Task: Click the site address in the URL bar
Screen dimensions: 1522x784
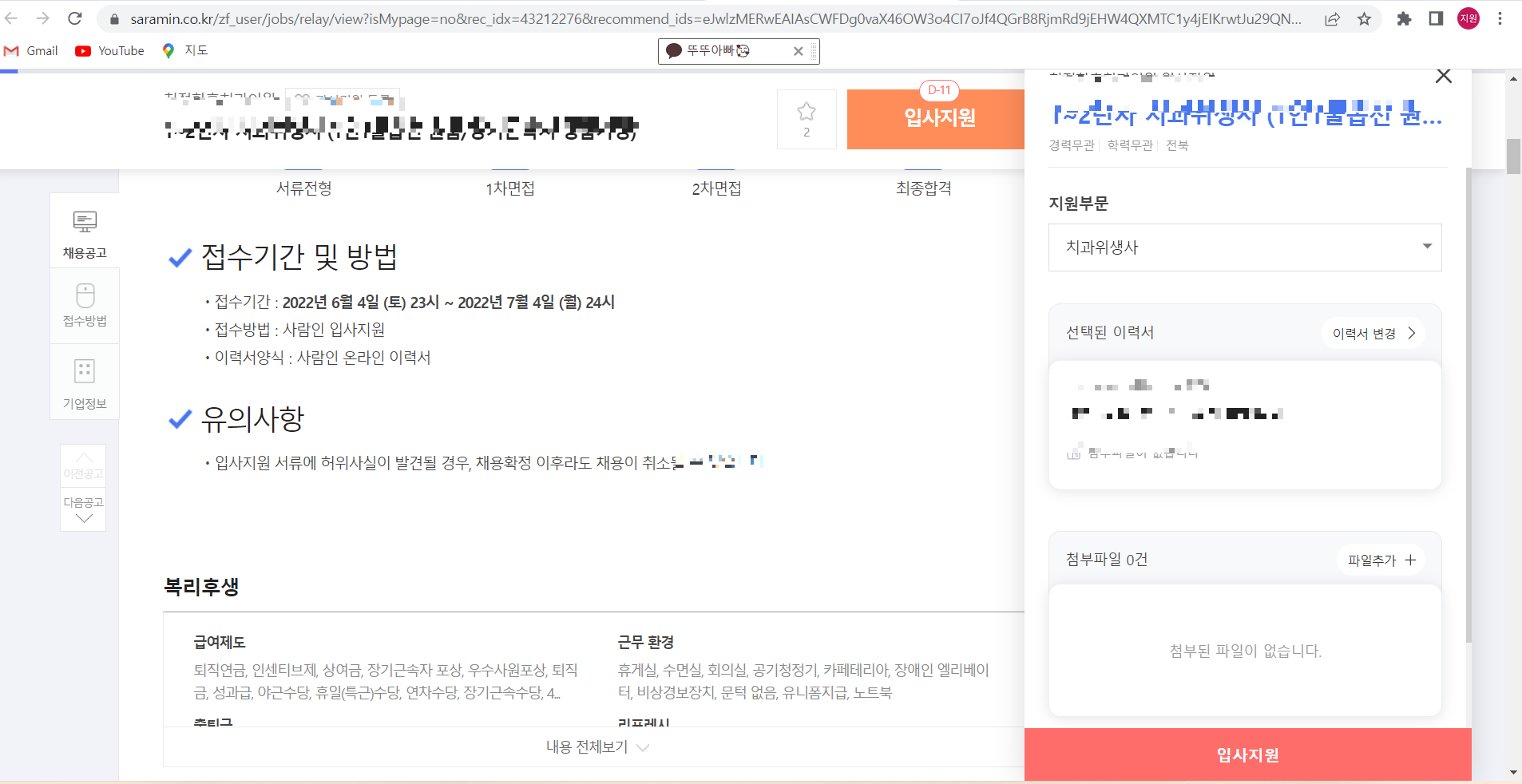Action: click(715, 18)
